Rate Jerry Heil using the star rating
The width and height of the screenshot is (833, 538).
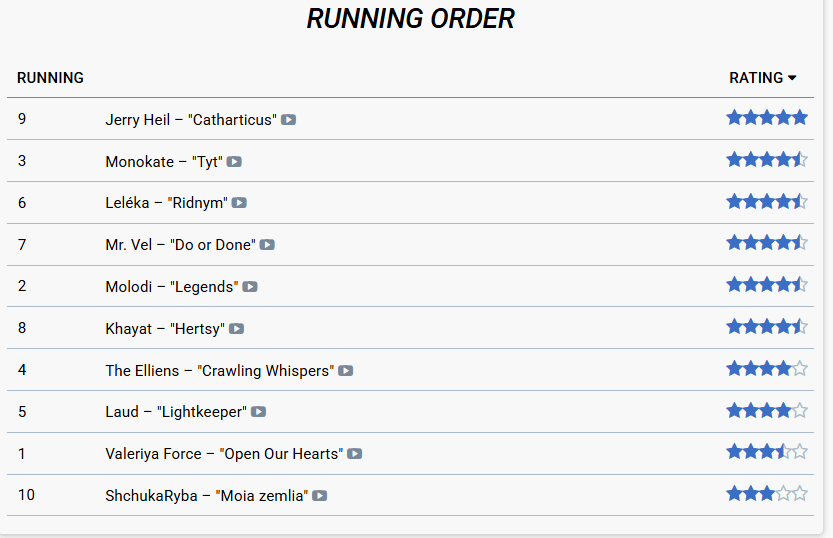[766, 118]
